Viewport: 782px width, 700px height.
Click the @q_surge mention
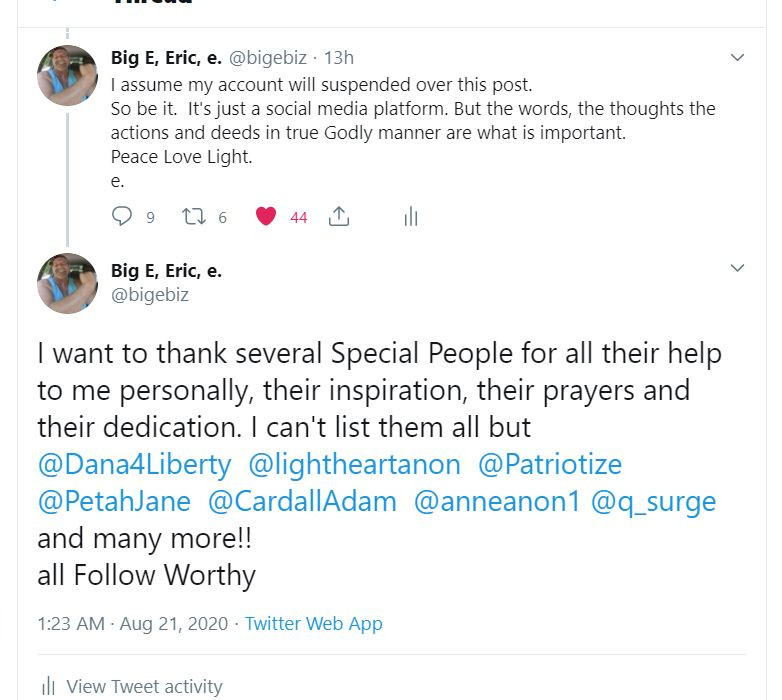coord(654,501)
